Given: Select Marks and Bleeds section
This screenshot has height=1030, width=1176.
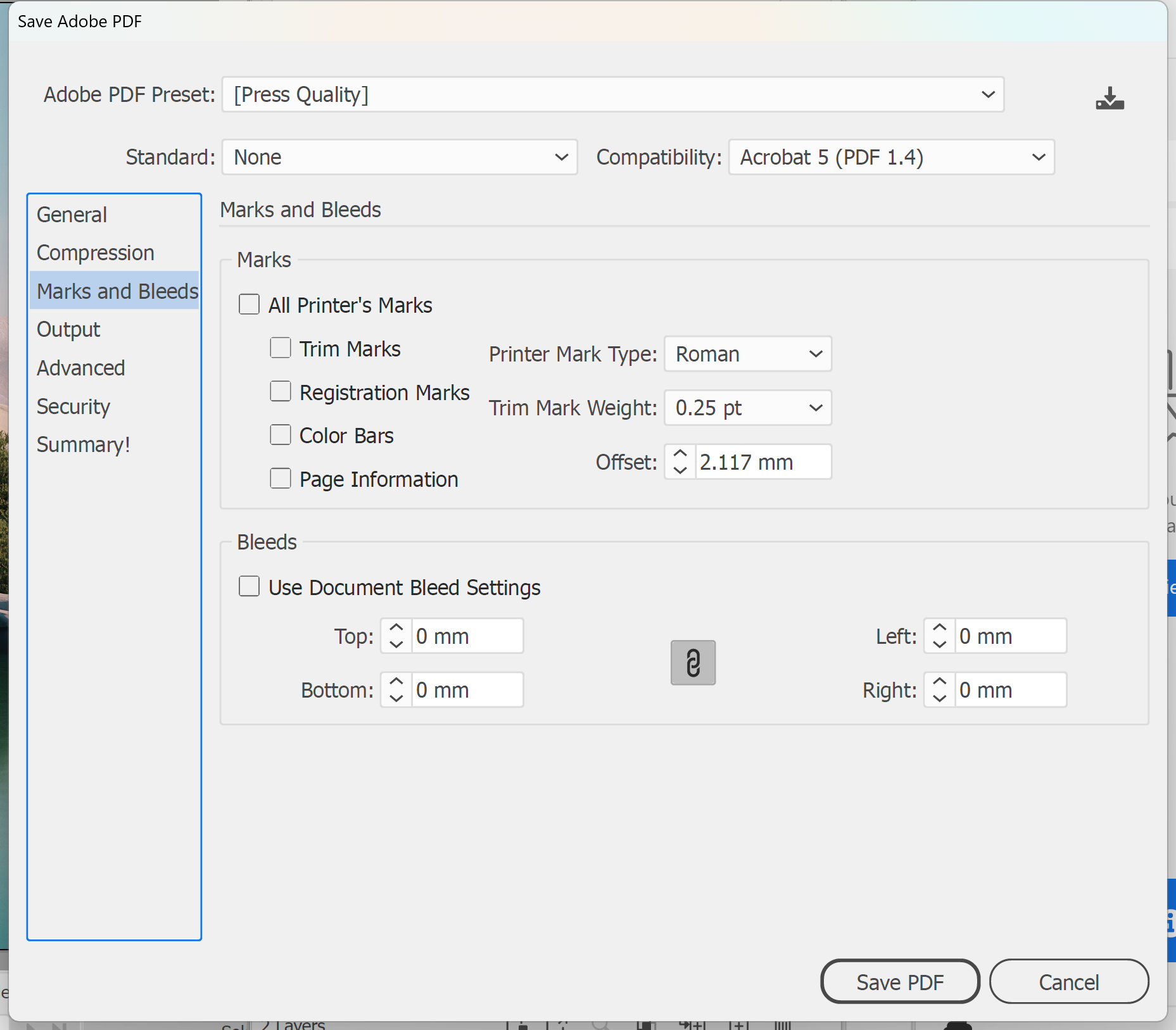Looking at the screenshot, I should point(114,291).
